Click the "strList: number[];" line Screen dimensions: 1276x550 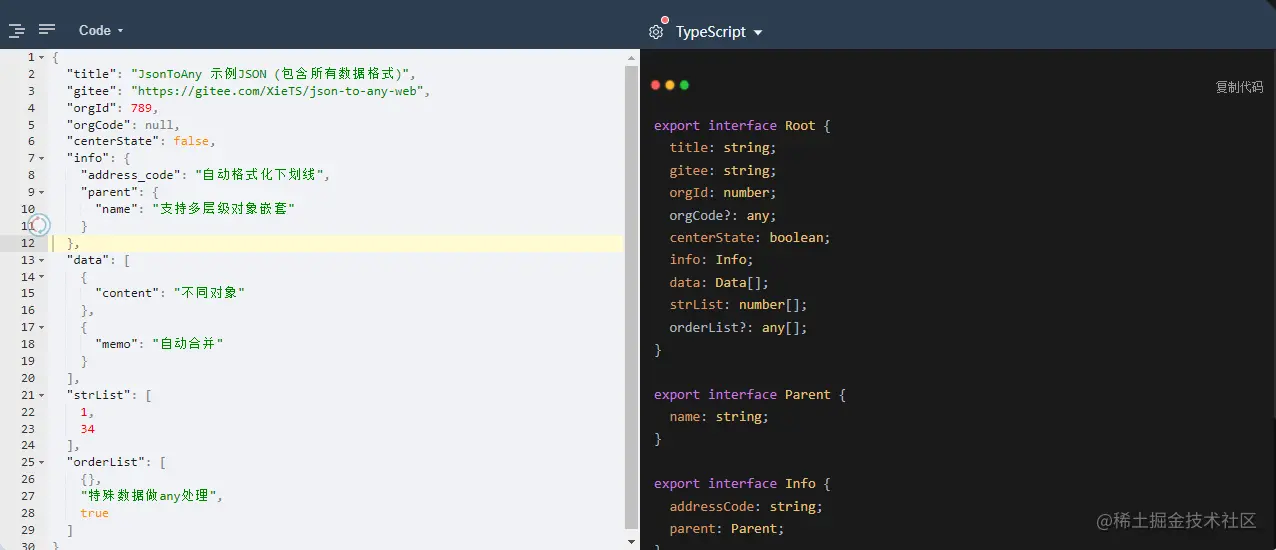pyautogui.click(x=738, y=305)
